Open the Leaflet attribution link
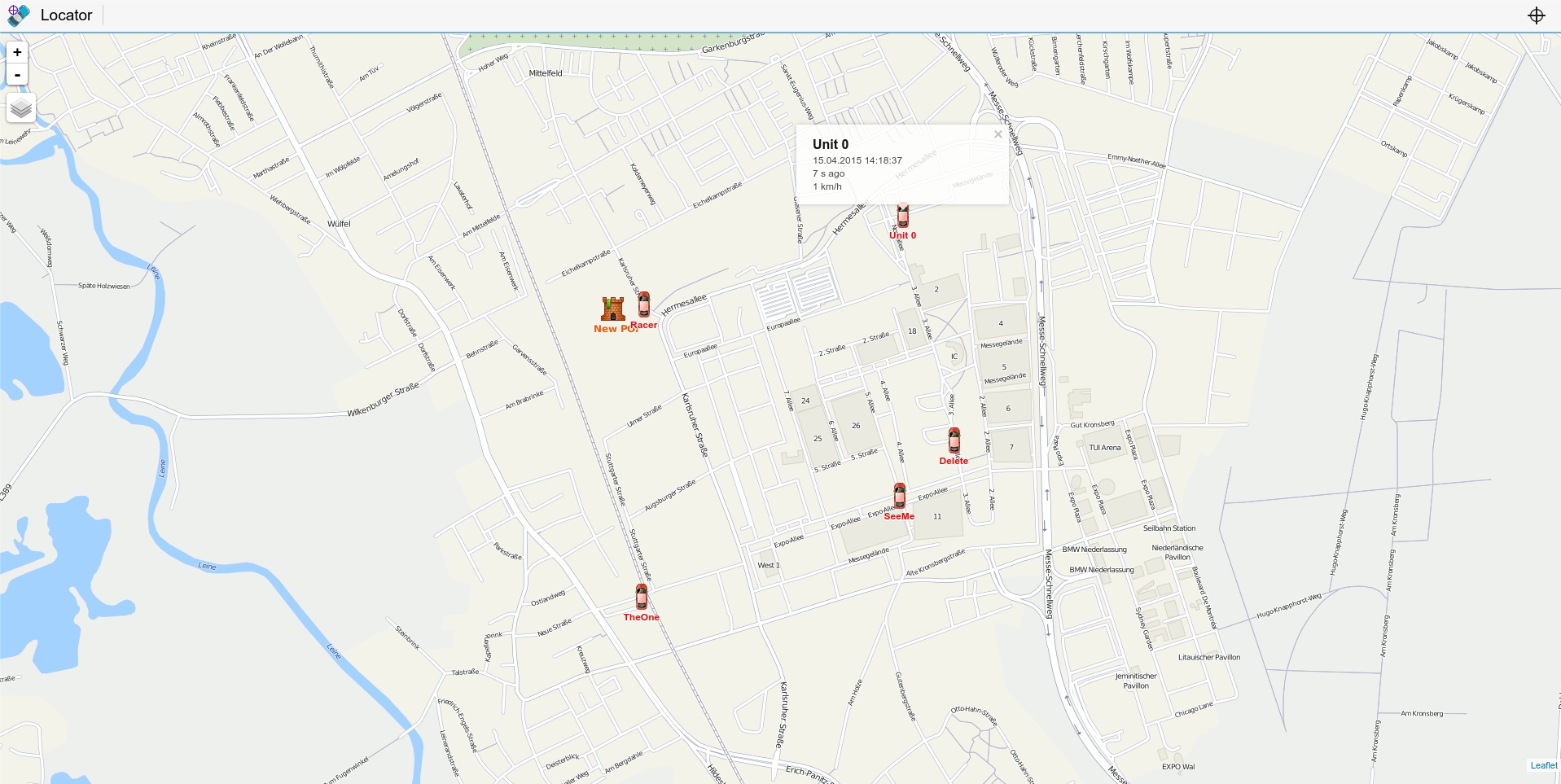 point(1543,765)
